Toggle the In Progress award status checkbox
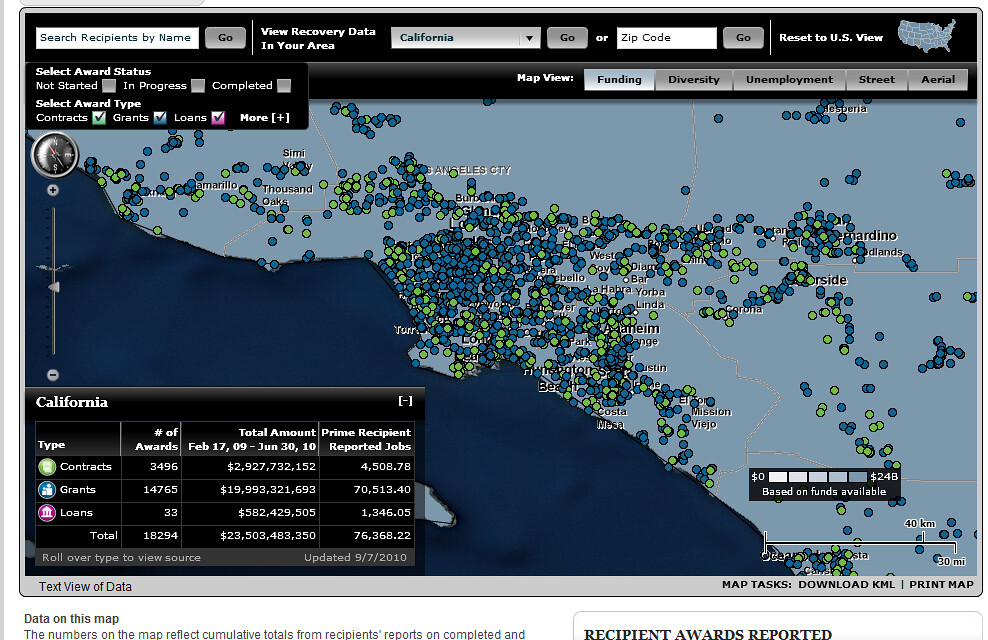This screenshot has height=640, width=988. click(198, 86)
